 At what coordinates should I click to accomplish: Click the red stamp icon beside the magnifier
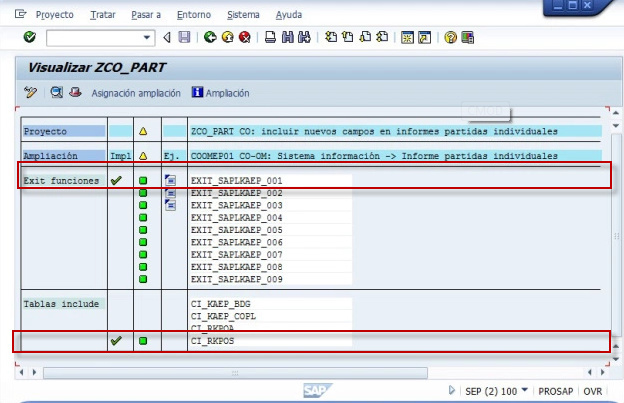tap(75, 92)
